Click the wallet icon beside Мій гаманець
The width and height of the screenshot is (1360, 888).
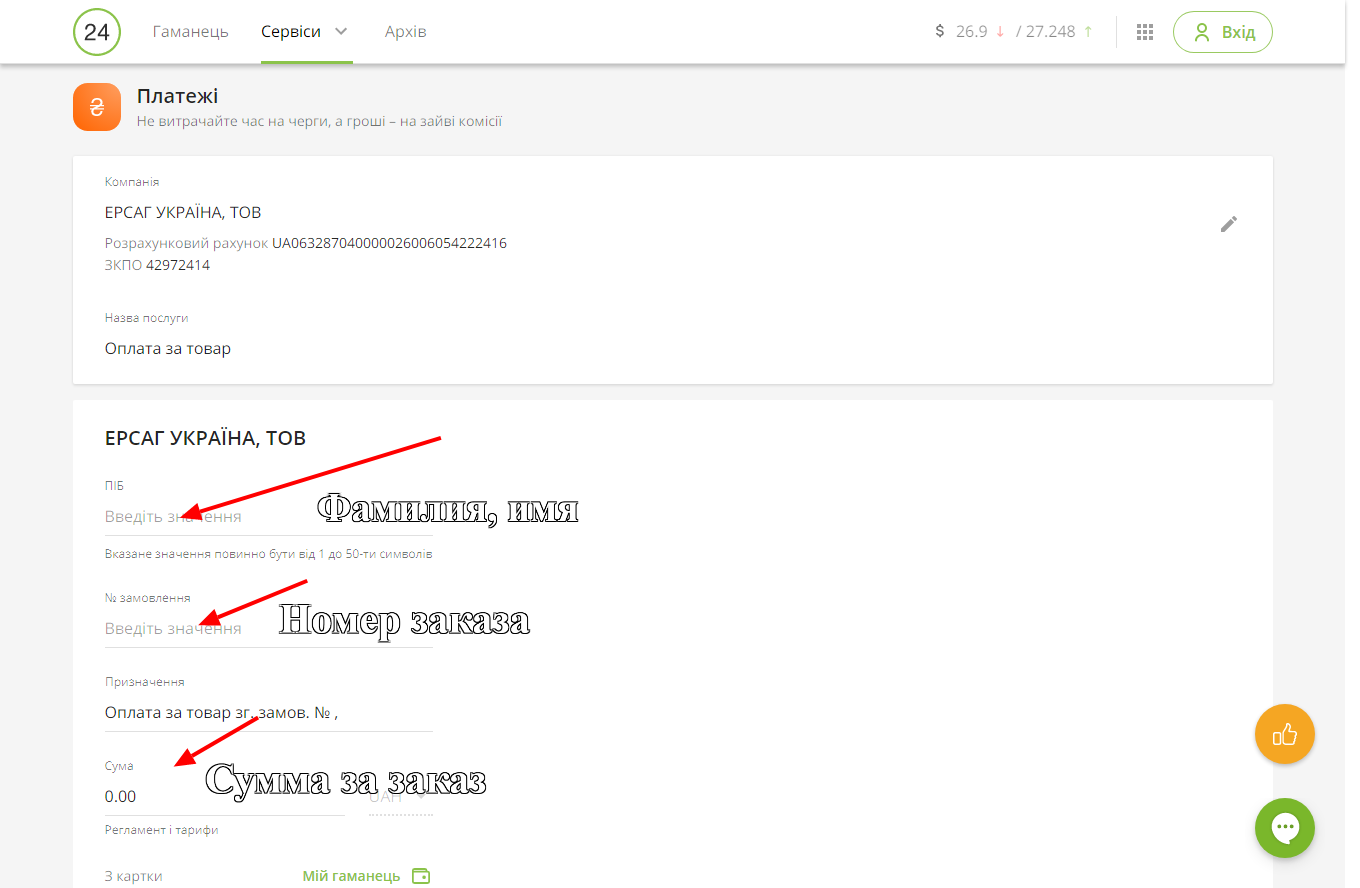click(421, 876)
